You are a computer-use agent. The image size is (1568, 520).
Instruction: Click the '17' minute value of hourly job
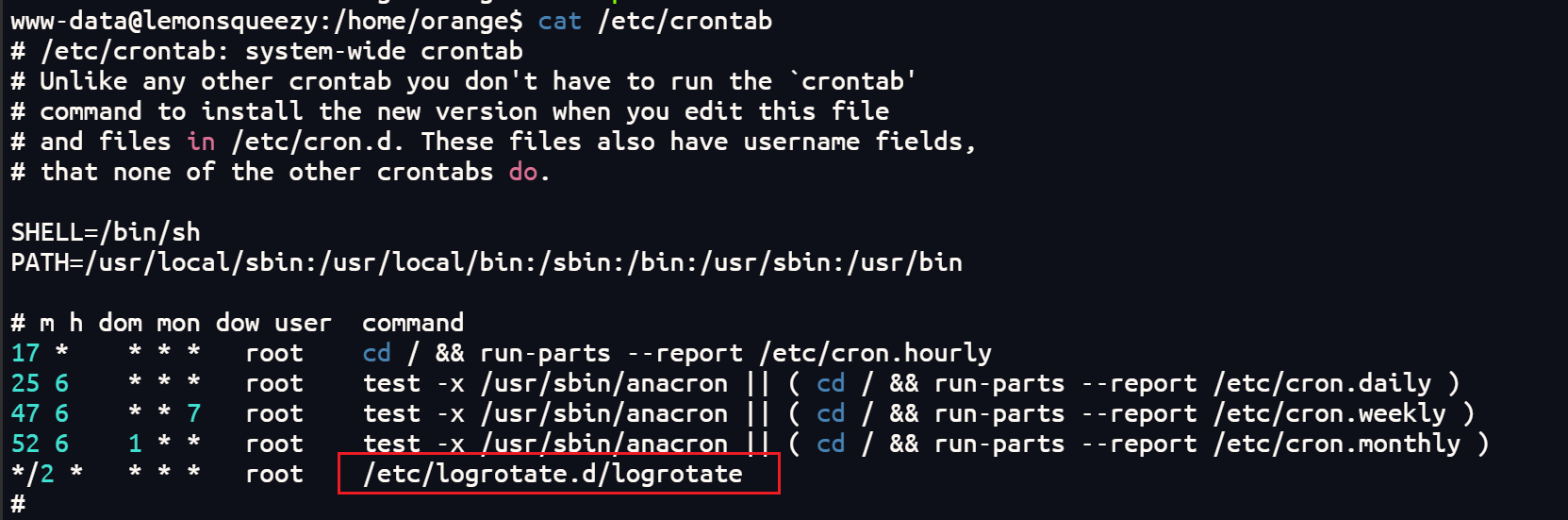point(25,353)
